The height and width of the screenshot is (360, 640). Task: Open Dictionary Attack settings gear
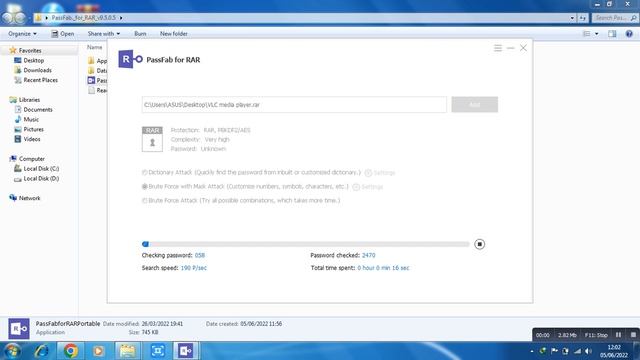[x=368, y=173]
